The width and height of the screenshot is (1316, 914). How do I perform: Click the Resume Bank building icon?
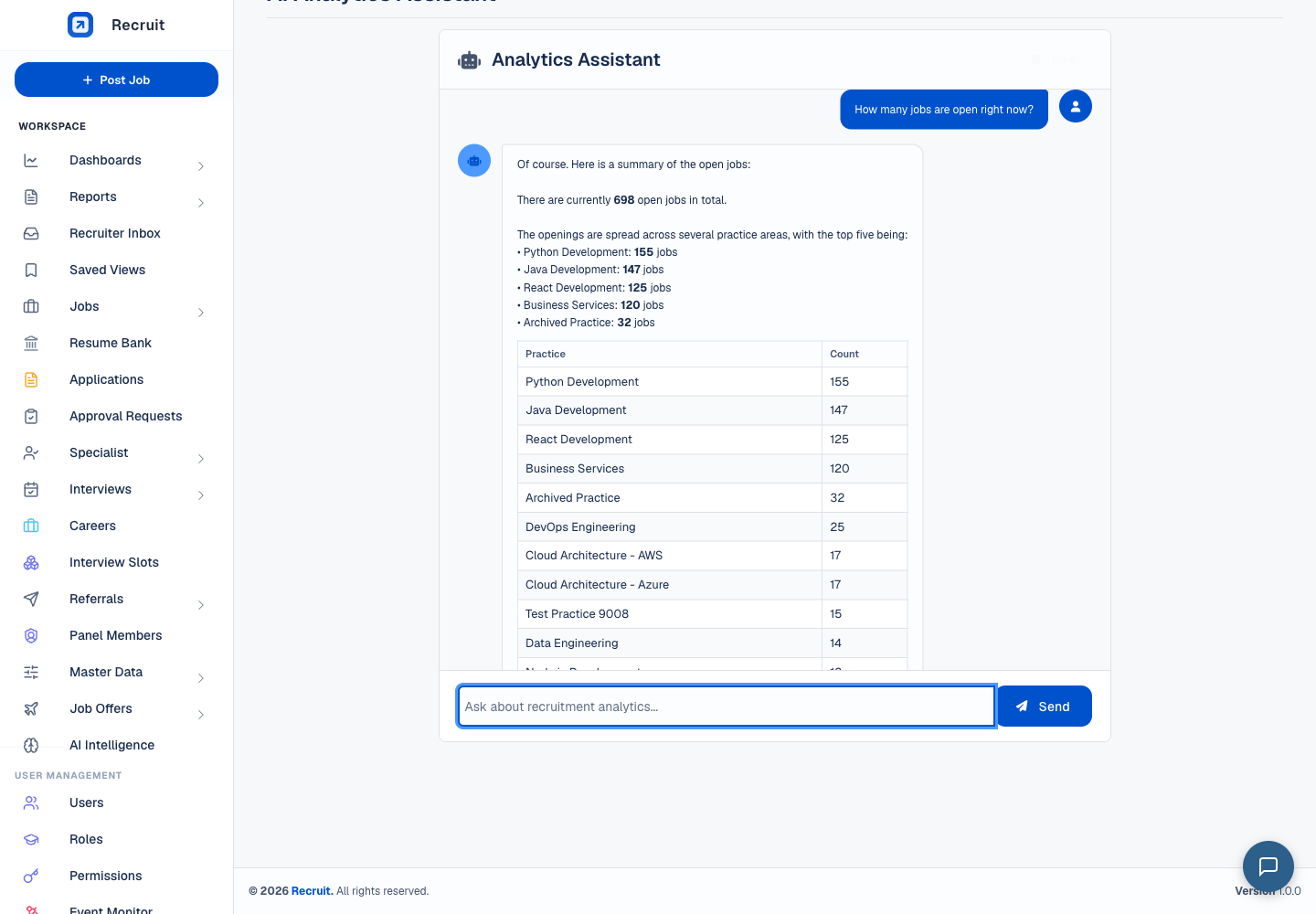point(31,343)
